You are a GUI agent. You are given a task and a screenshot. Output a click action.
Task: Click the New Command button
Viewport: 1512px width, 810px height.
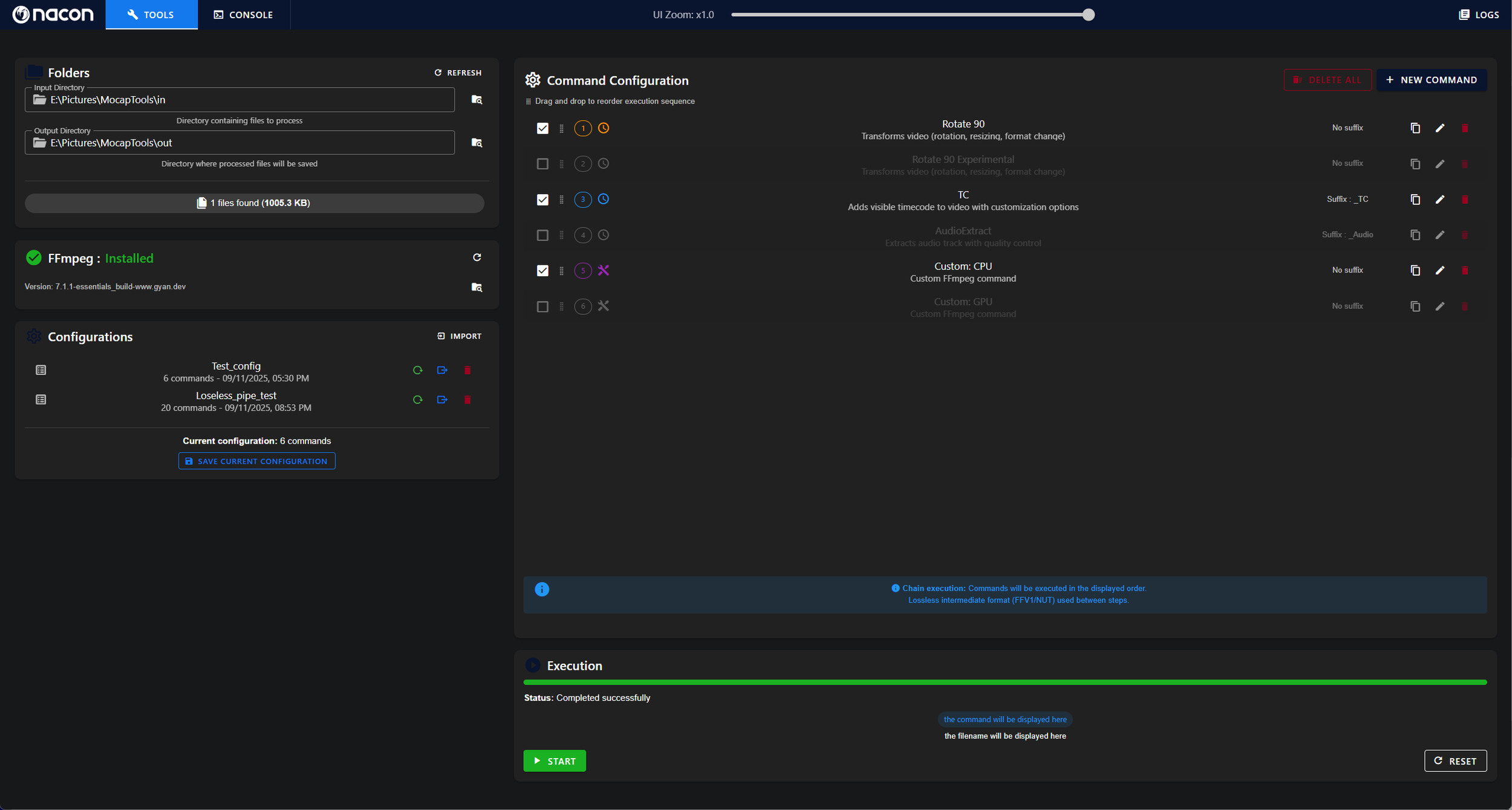coord(1431,80)
